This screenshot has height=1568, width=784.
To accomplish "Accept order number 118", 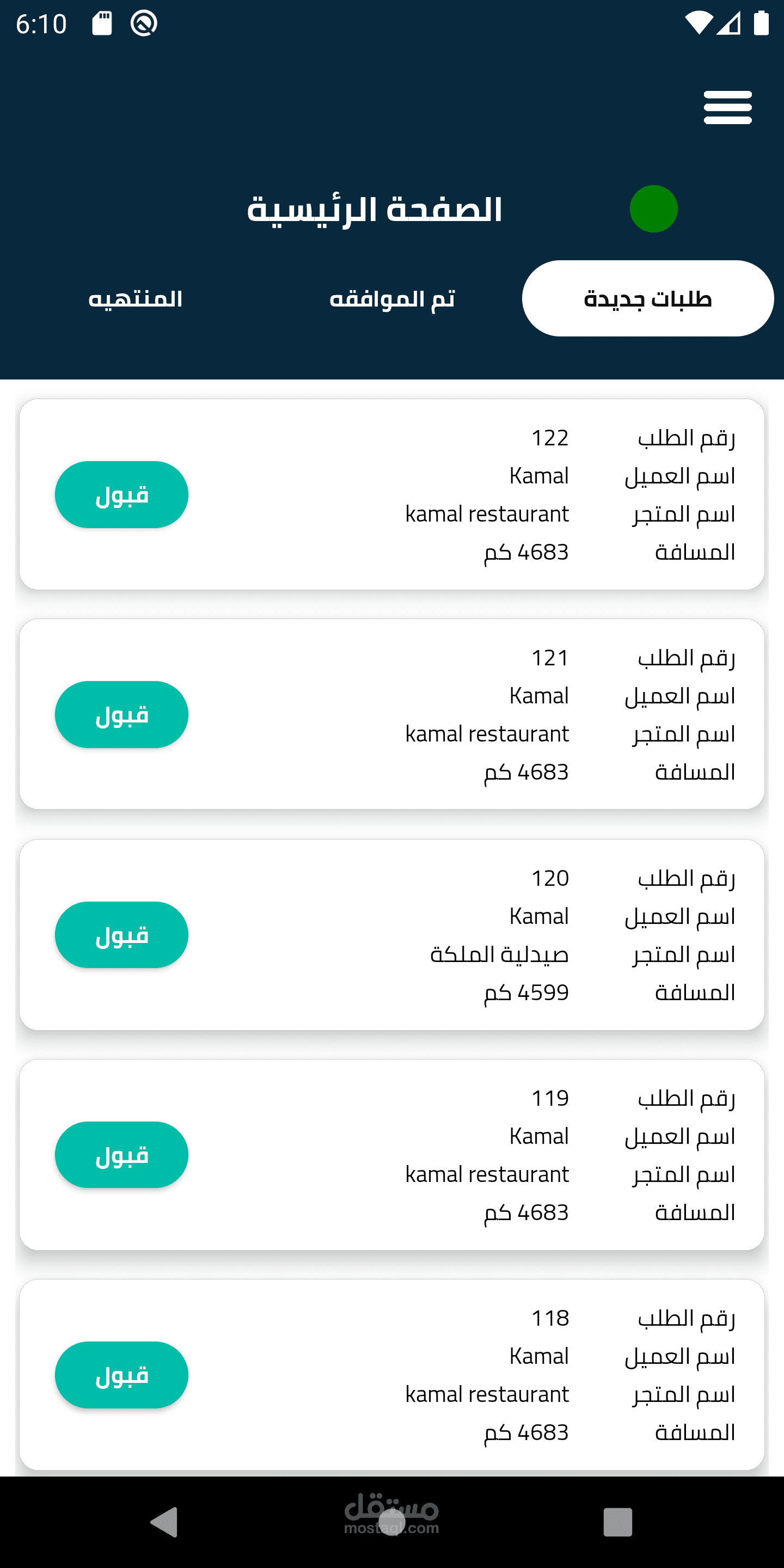I will click(x=122, y=1374).
